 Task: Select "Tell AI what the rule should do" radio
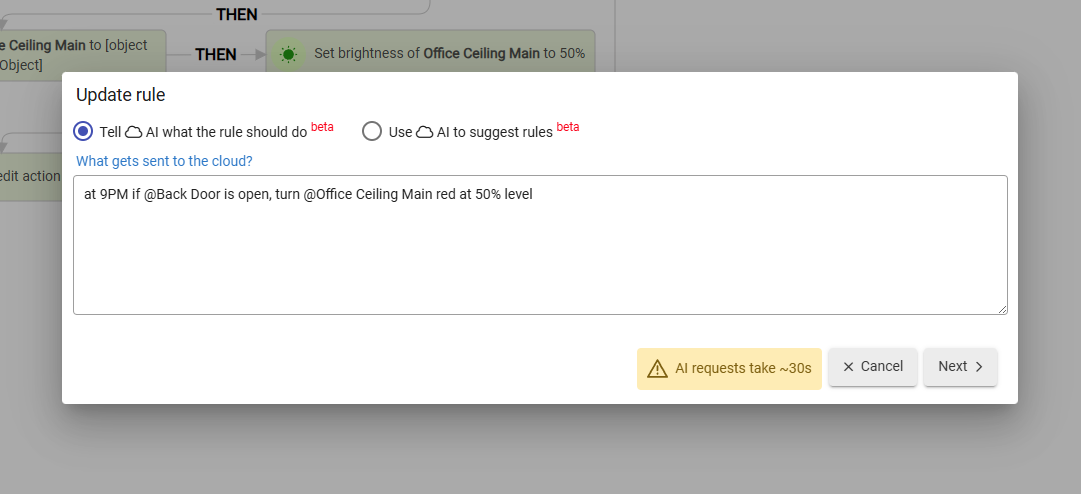pyautogui.click(x=84, y=131)
